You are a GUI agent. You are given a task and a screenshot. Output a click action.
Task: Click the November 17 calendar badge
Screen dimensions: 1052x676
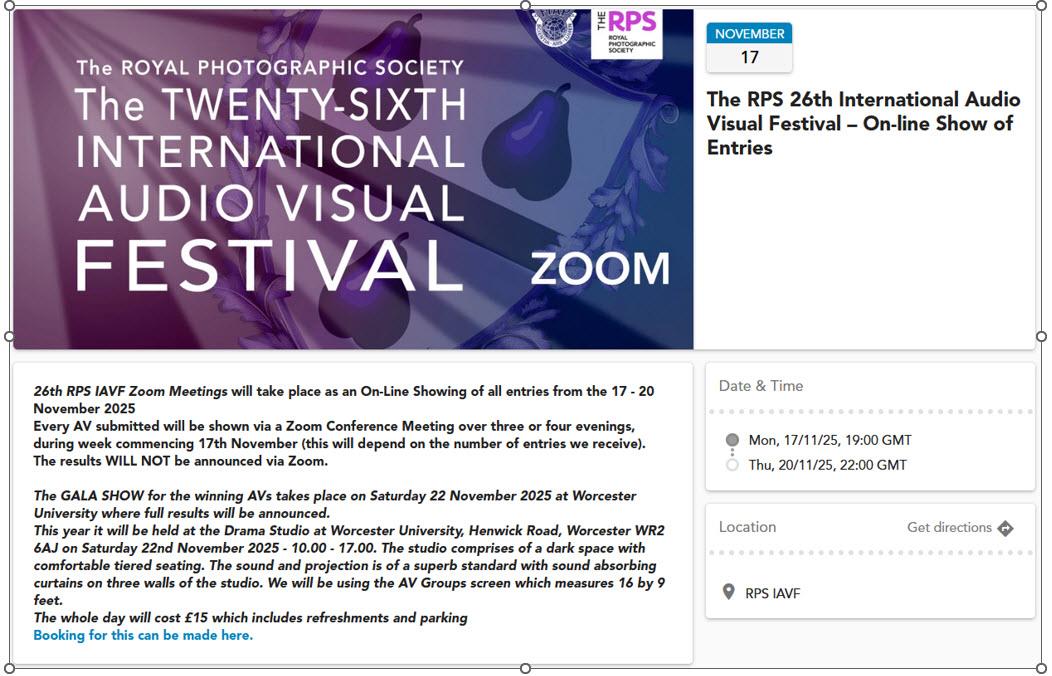coord(749,47)
